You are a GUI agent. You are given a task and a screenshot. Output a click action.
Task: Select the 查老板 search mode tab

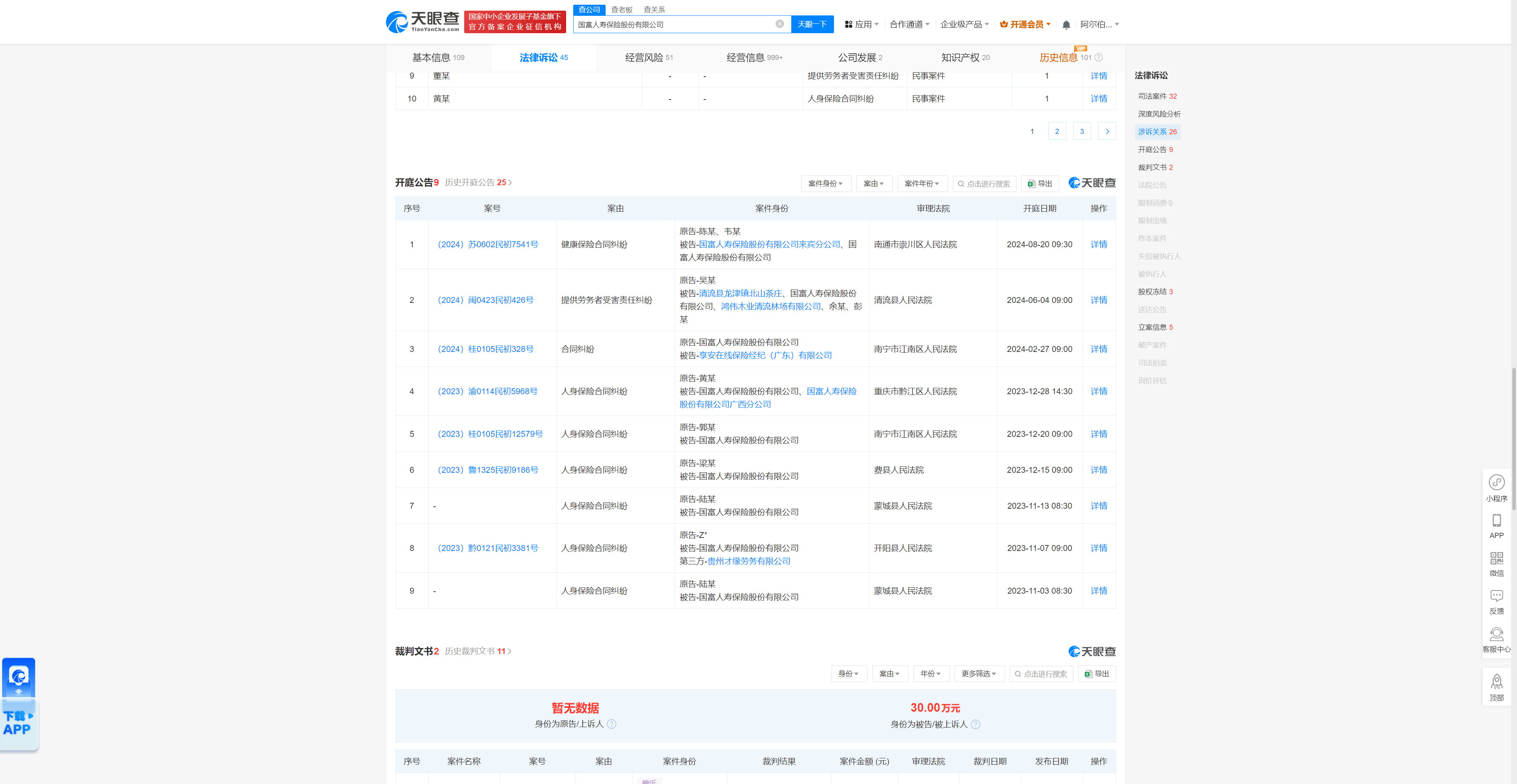click(x=621, y=9)
